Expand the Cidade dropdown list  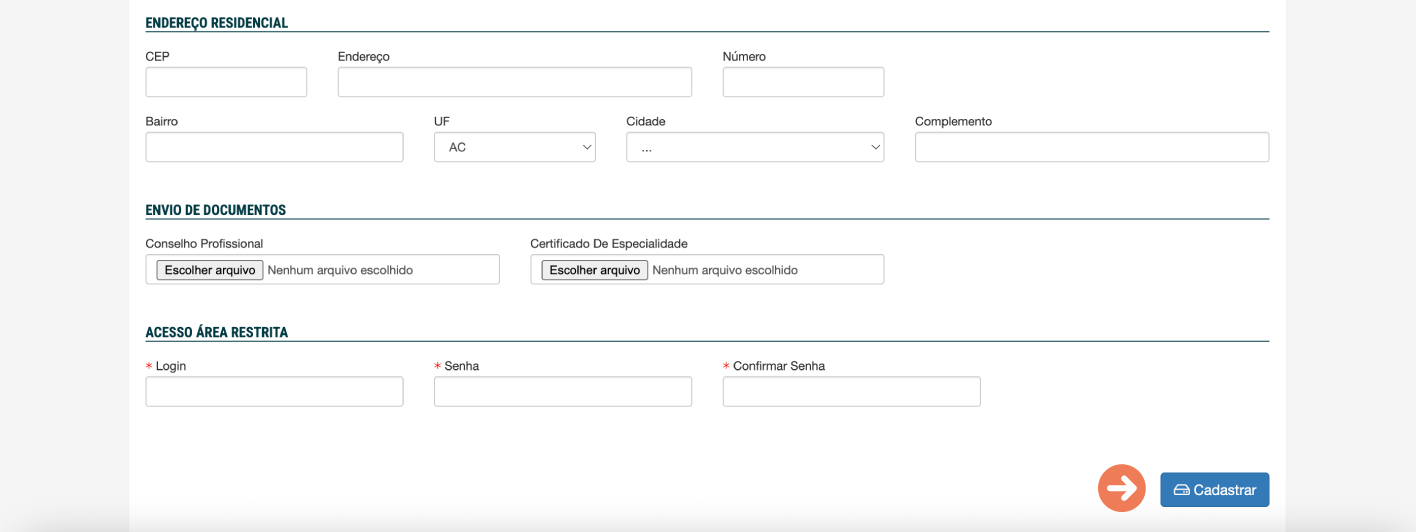point(755,147)
